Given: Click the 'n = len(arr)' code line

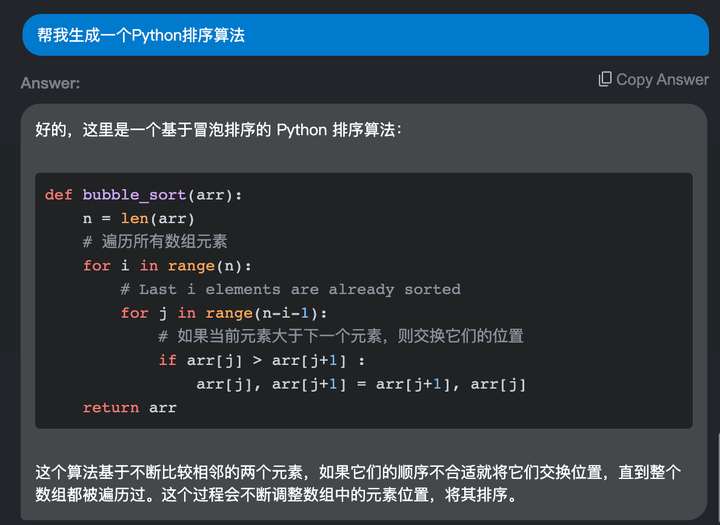Looking at the screenshot, I should (x=139, y=219).
